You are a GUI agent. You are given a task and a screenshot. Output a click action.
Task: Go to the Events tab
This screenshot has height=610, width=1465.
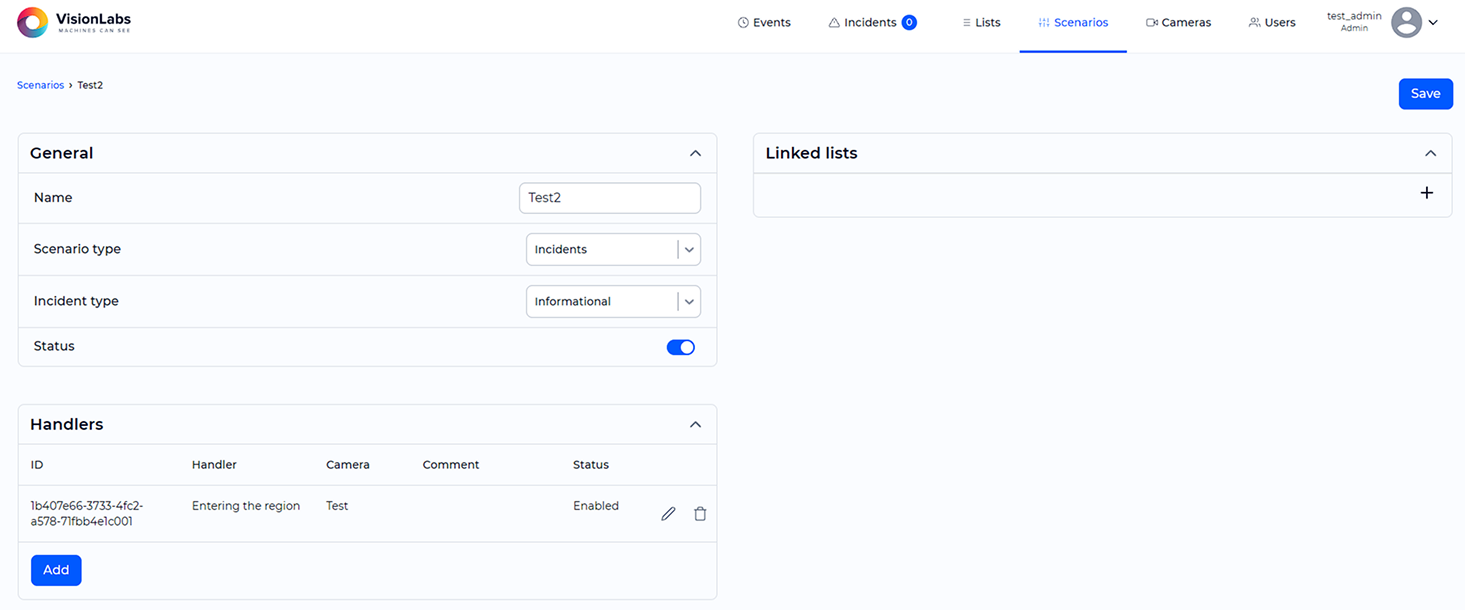tap(764, 23)
